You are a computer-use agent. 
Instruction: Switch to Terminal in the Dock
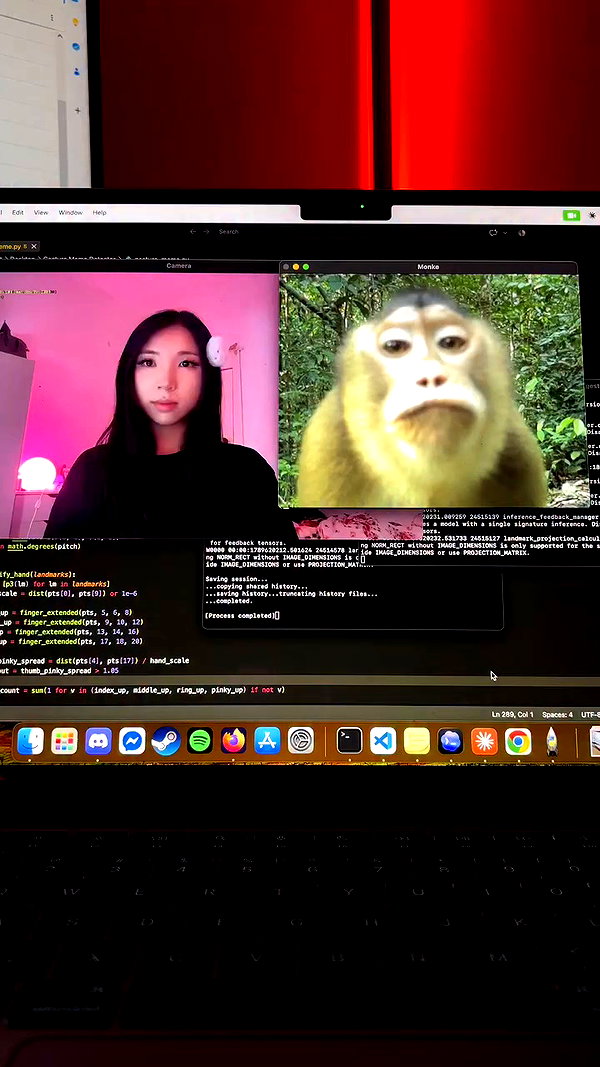coord(350,740)
